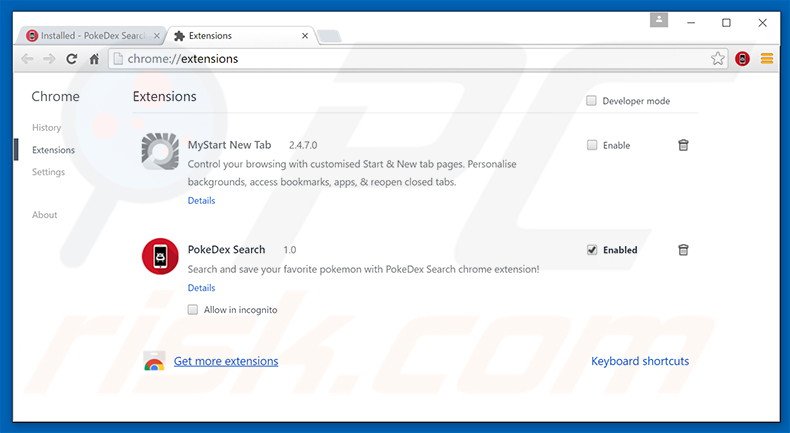The height and width of the screenshot is (433, 790).
Task: Open the Chrome user profile button
Action: click(659, 21)
